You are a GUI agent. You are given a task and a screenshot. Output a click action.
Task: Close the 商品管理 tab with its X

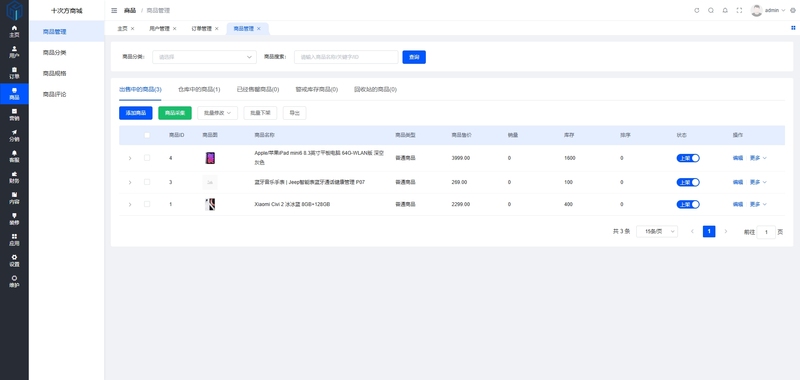(259, 29)
